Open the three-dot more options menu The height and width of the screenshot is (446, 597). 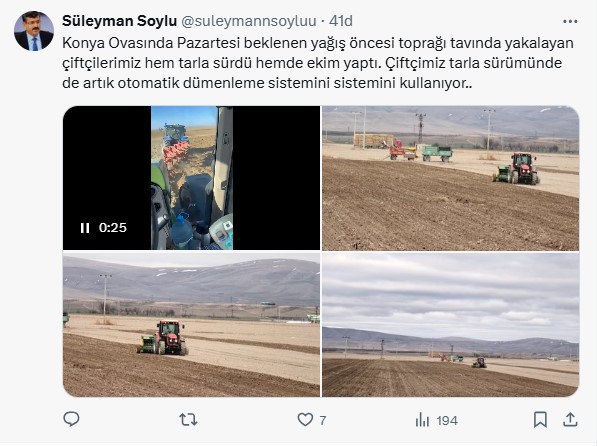point(570,21)
